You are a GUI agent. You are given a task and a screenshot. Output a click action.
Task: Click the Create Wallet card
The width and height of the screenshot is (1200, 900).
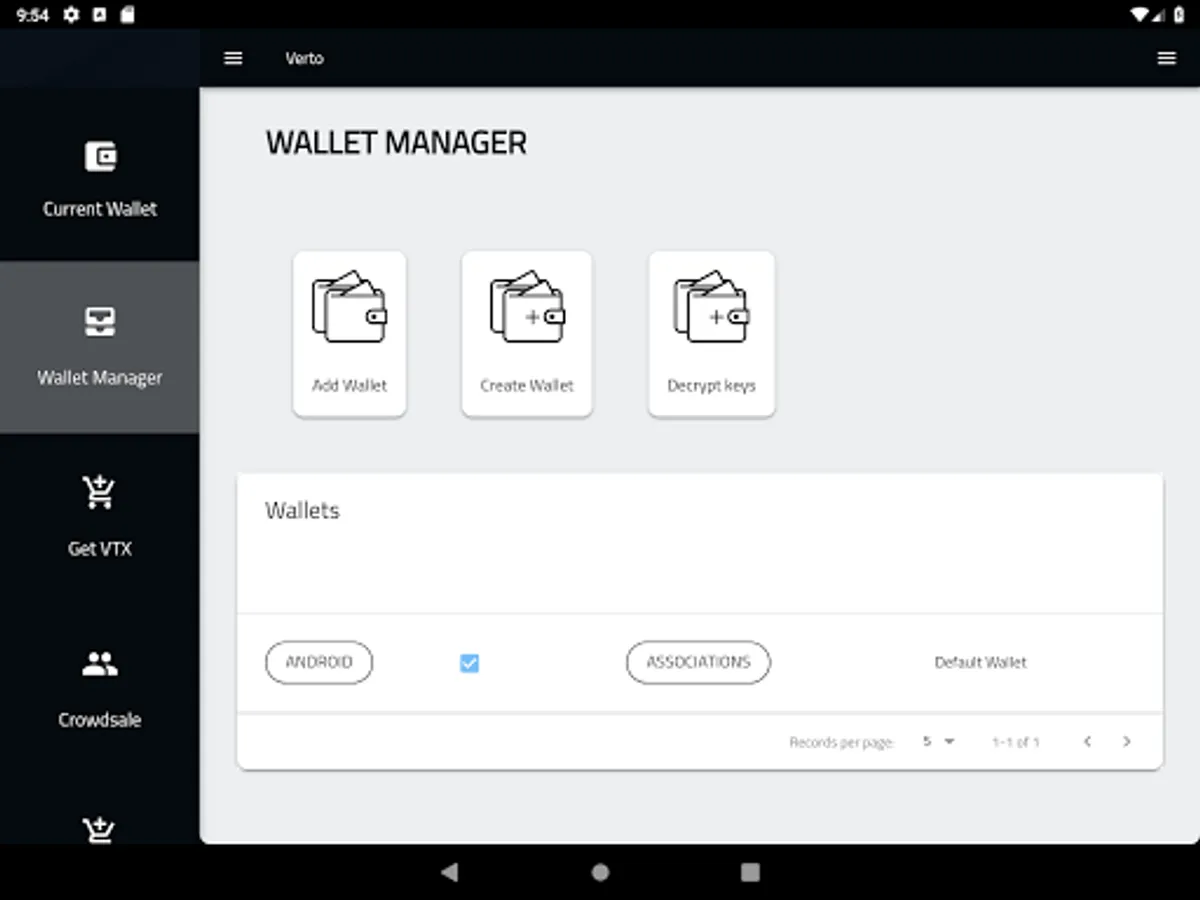click(527, 333)
